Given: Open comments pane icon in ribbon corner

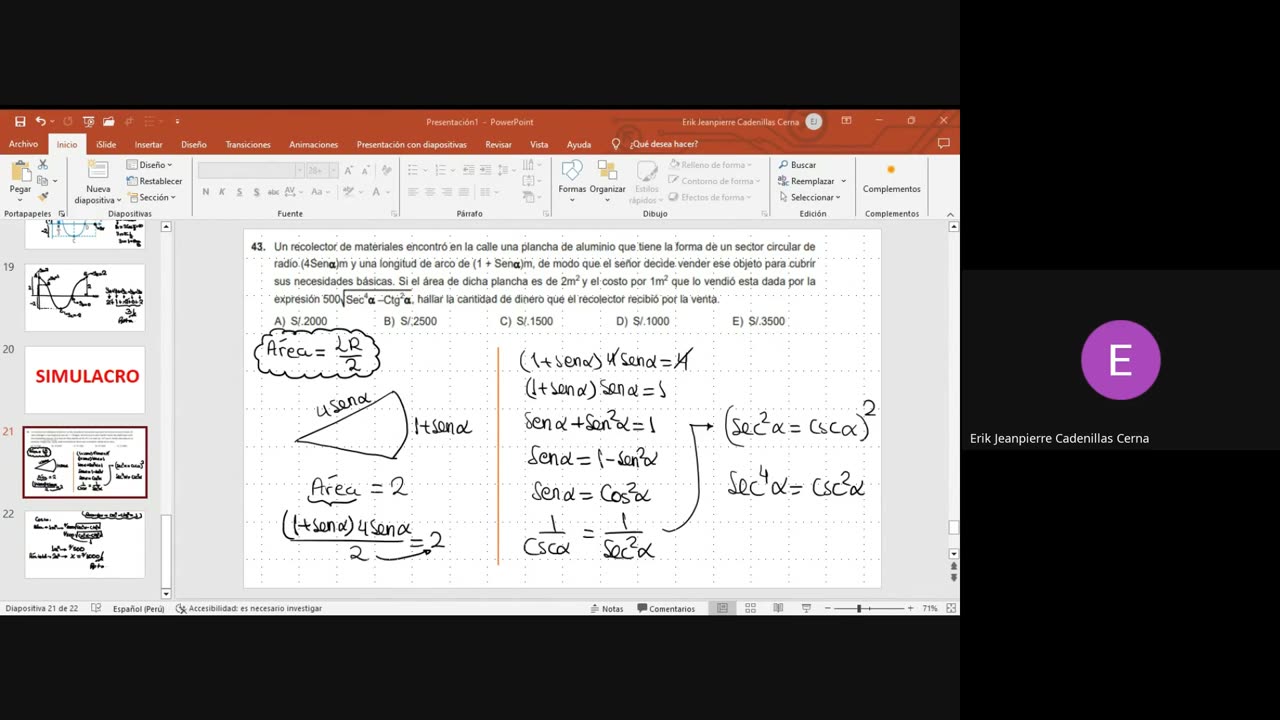Looking at the screenshot, I should point(943,144).
